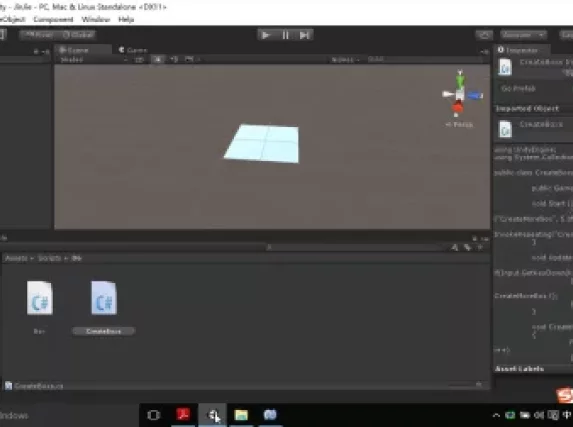This screenshot has width=573, height=427.
Task: Open the Shaded draw mode dropdown
Action: [94, 60]
